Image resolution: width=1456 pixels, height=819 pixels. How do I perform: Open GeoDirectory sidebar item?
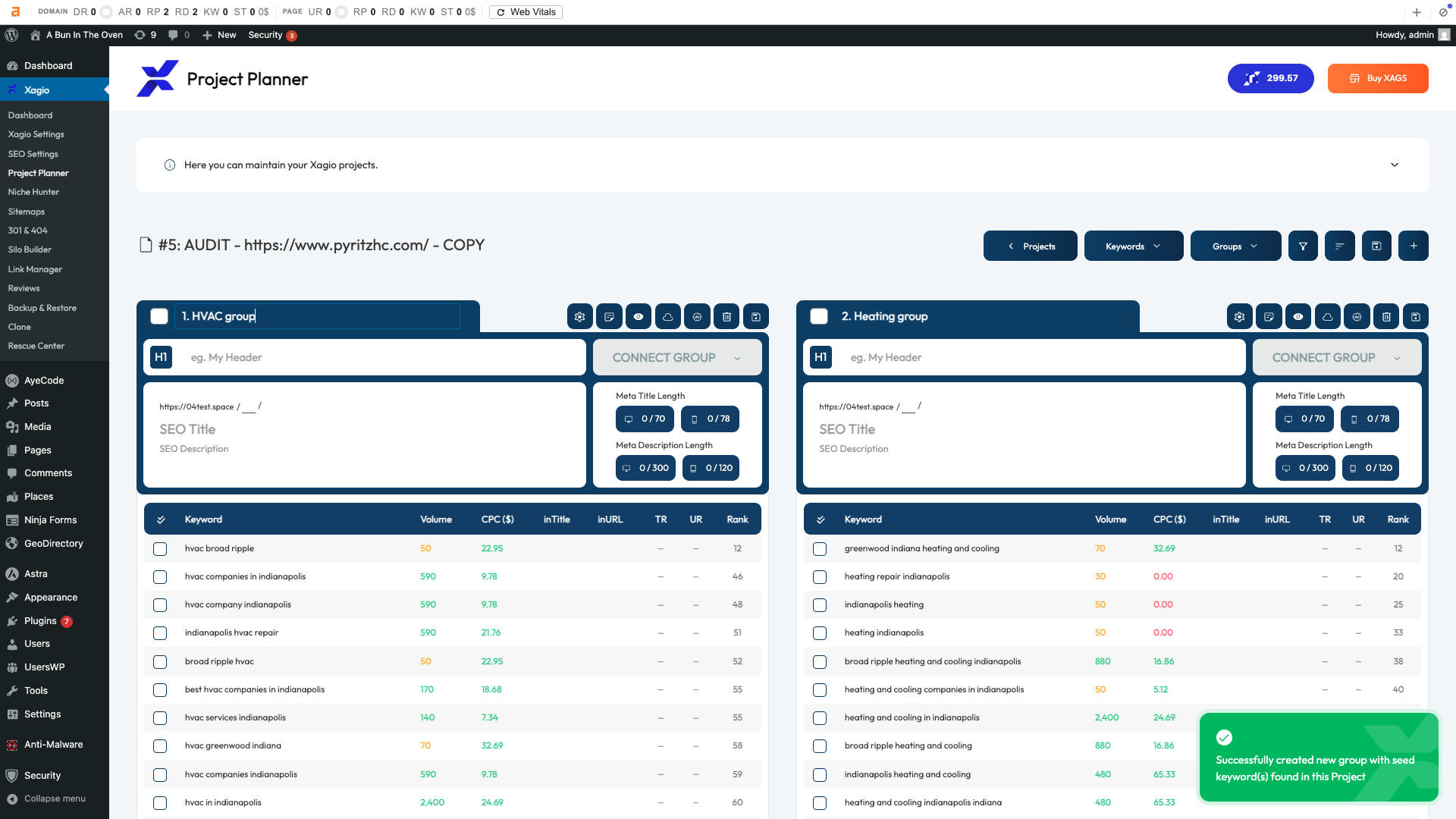(53, 544)
